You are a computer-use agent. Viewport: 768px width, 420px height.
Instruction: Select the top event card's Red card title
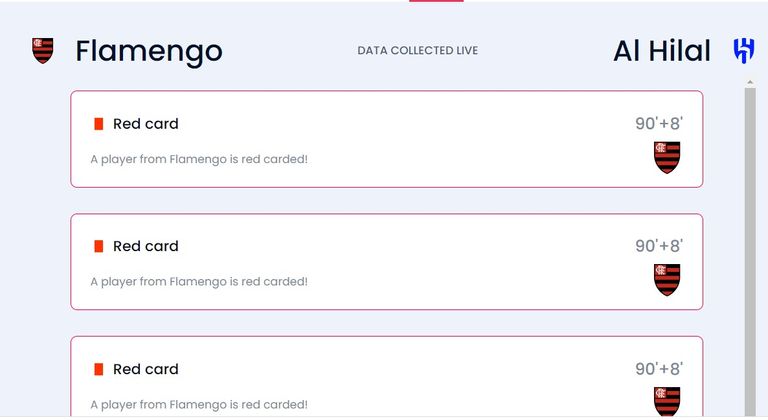coord(146,124)
